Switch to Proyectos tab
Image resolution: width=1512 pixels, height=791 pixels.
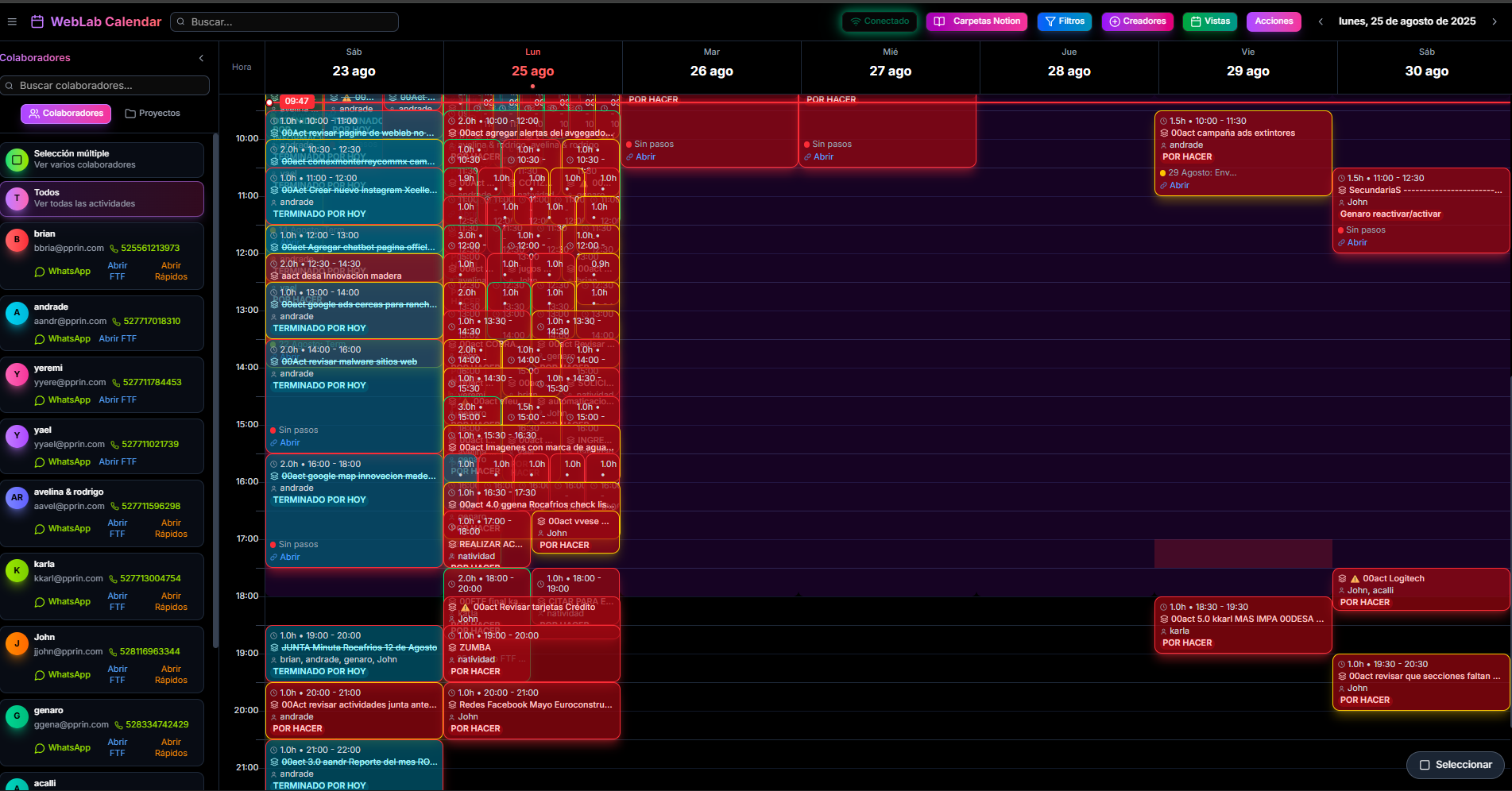pyautogui.click(x=153, y=114)
